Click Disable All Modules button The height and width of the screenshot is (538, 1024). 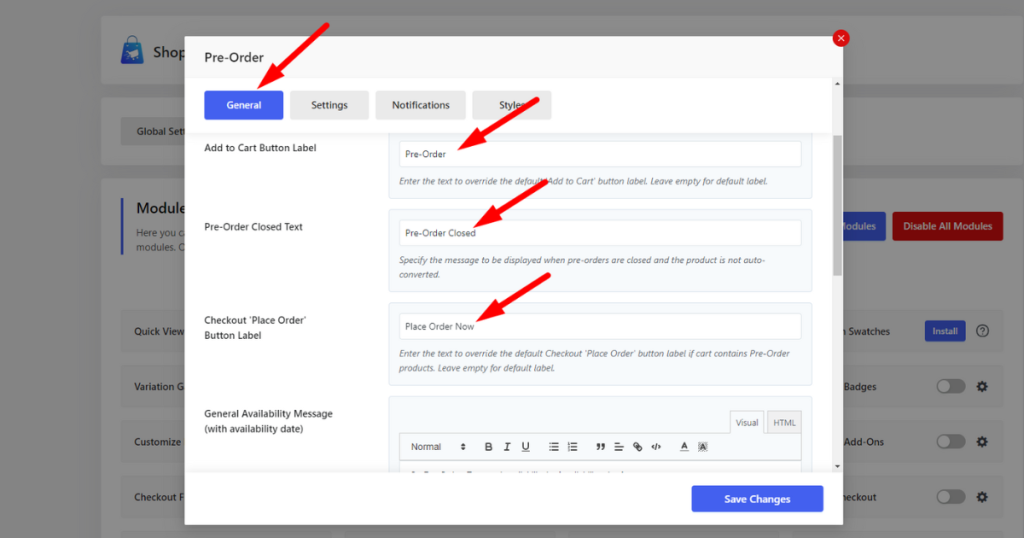point(948,226)
